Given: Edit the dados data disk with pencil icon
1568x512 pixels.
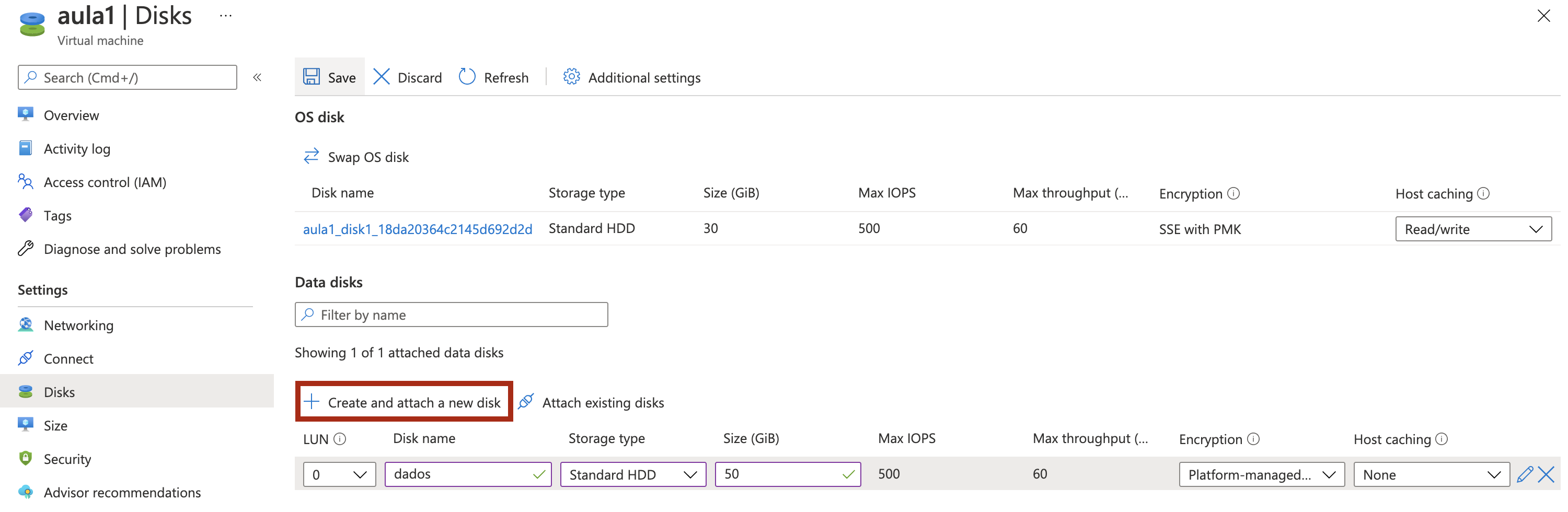Looking at the screenshot, I should (1524, 474).
